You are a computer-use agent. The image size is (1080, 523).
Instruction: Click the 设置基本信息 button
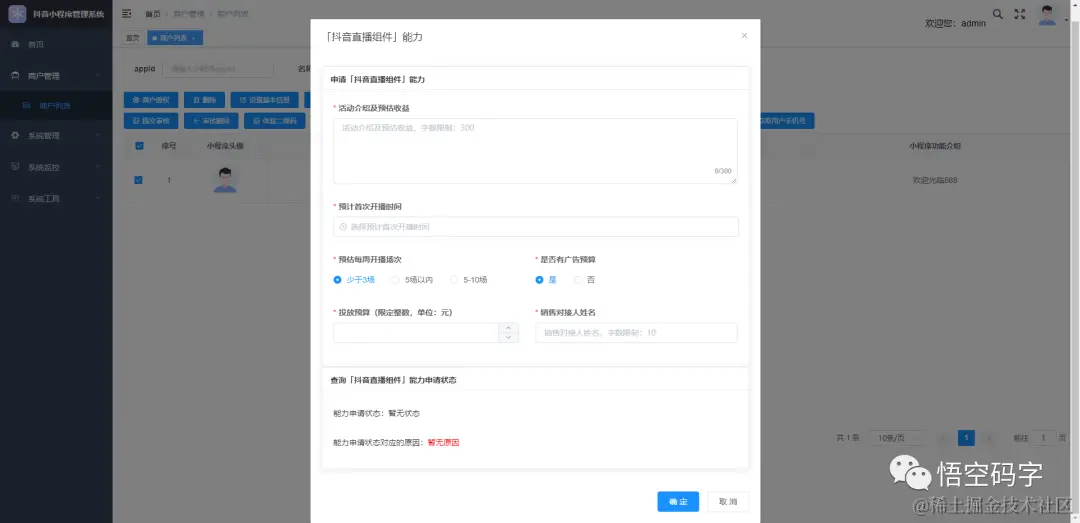click(x=264, y=100)
